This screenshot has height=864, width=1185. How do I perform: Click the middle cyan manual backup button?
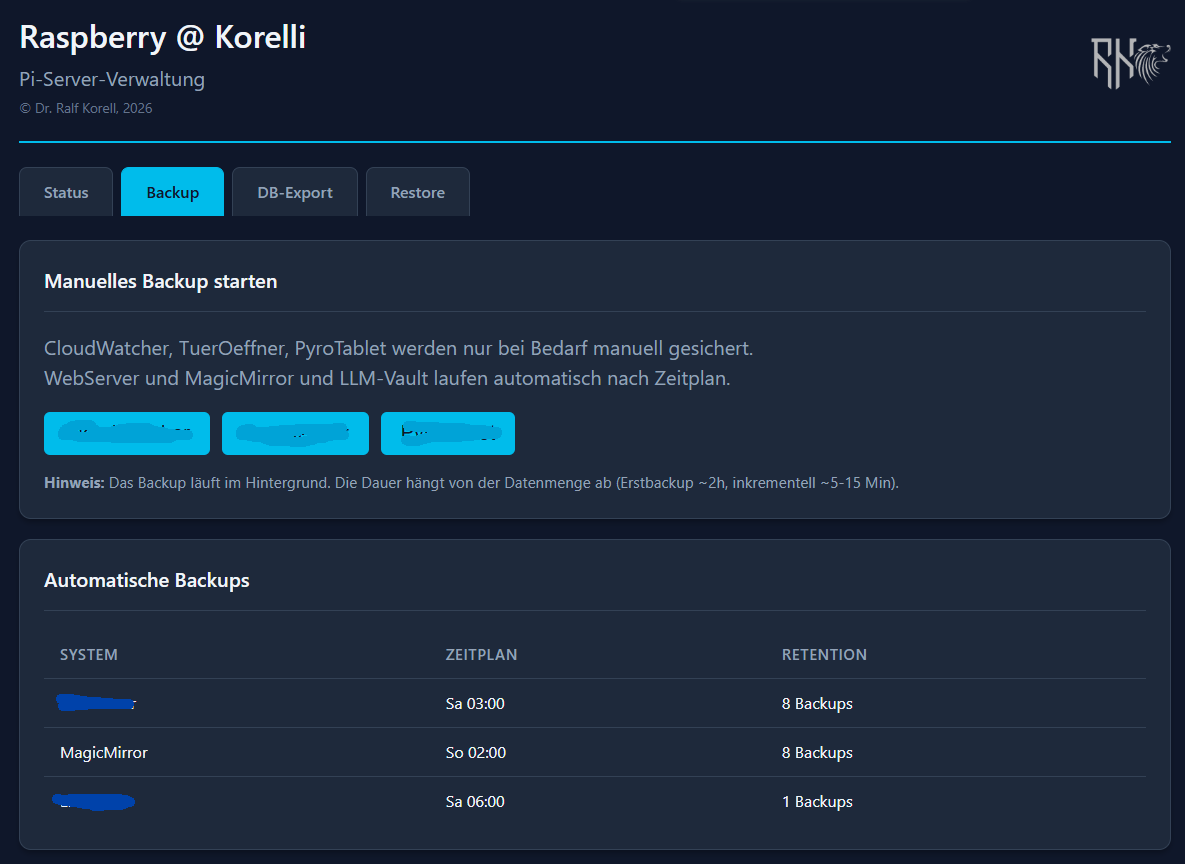295,433
